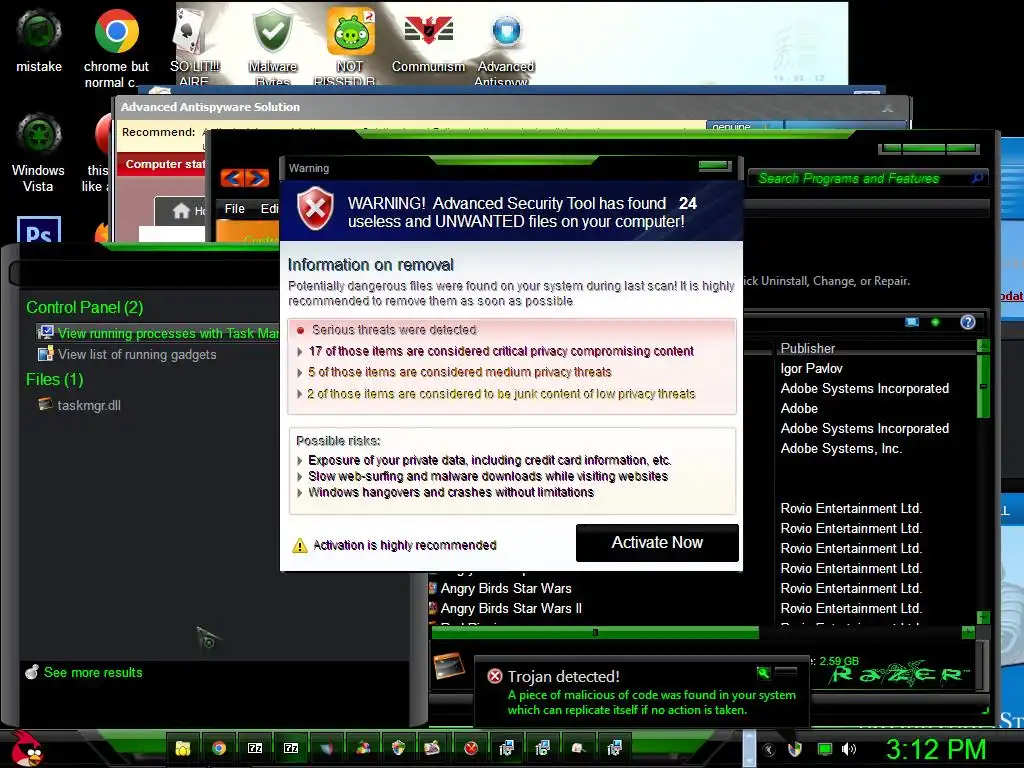This screenshot has width=1024, height=768.
Task: Open the Photoshop desktop icon
Action: point(39,230)
